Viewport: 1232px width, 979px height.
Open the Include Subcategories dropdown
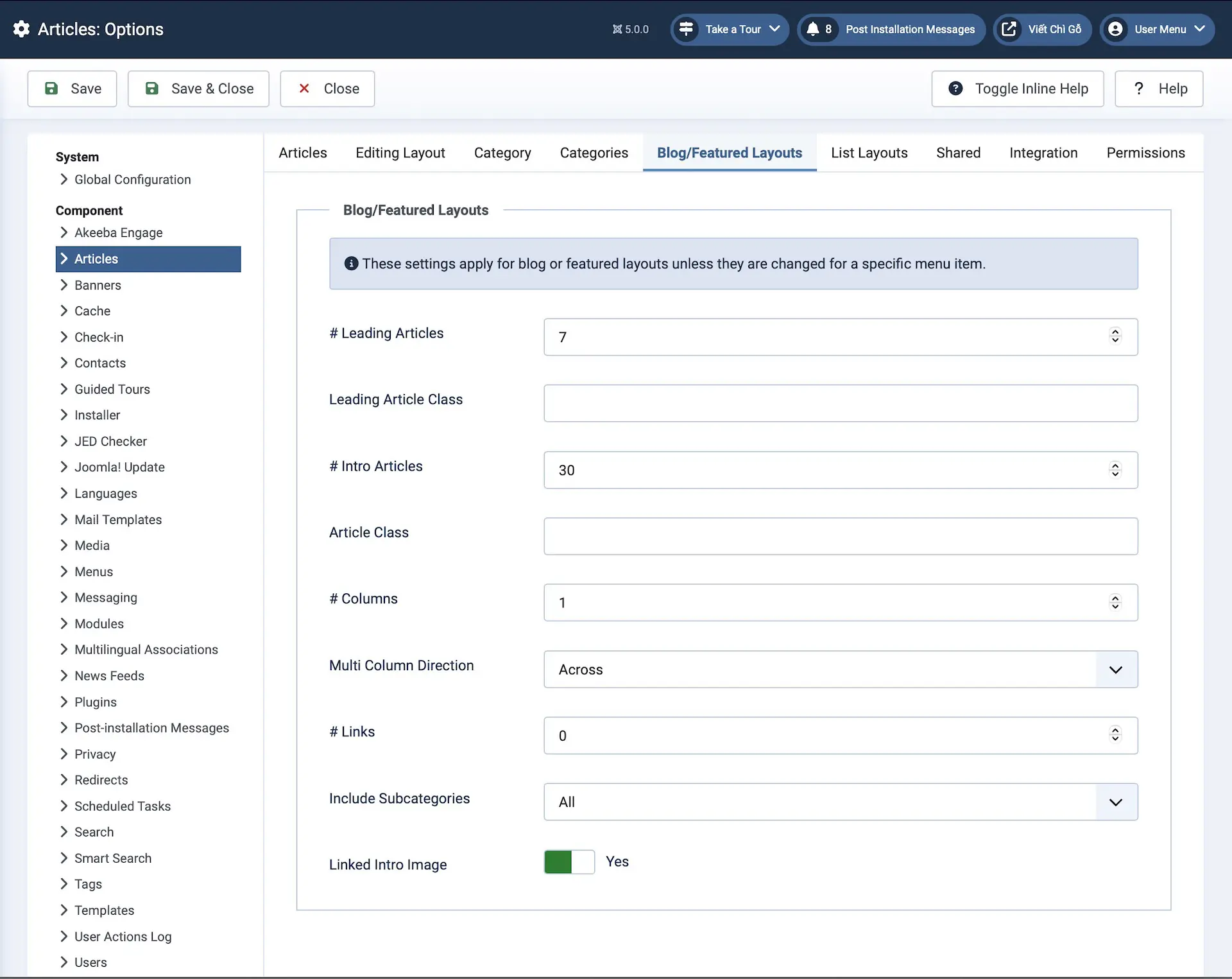841,802
